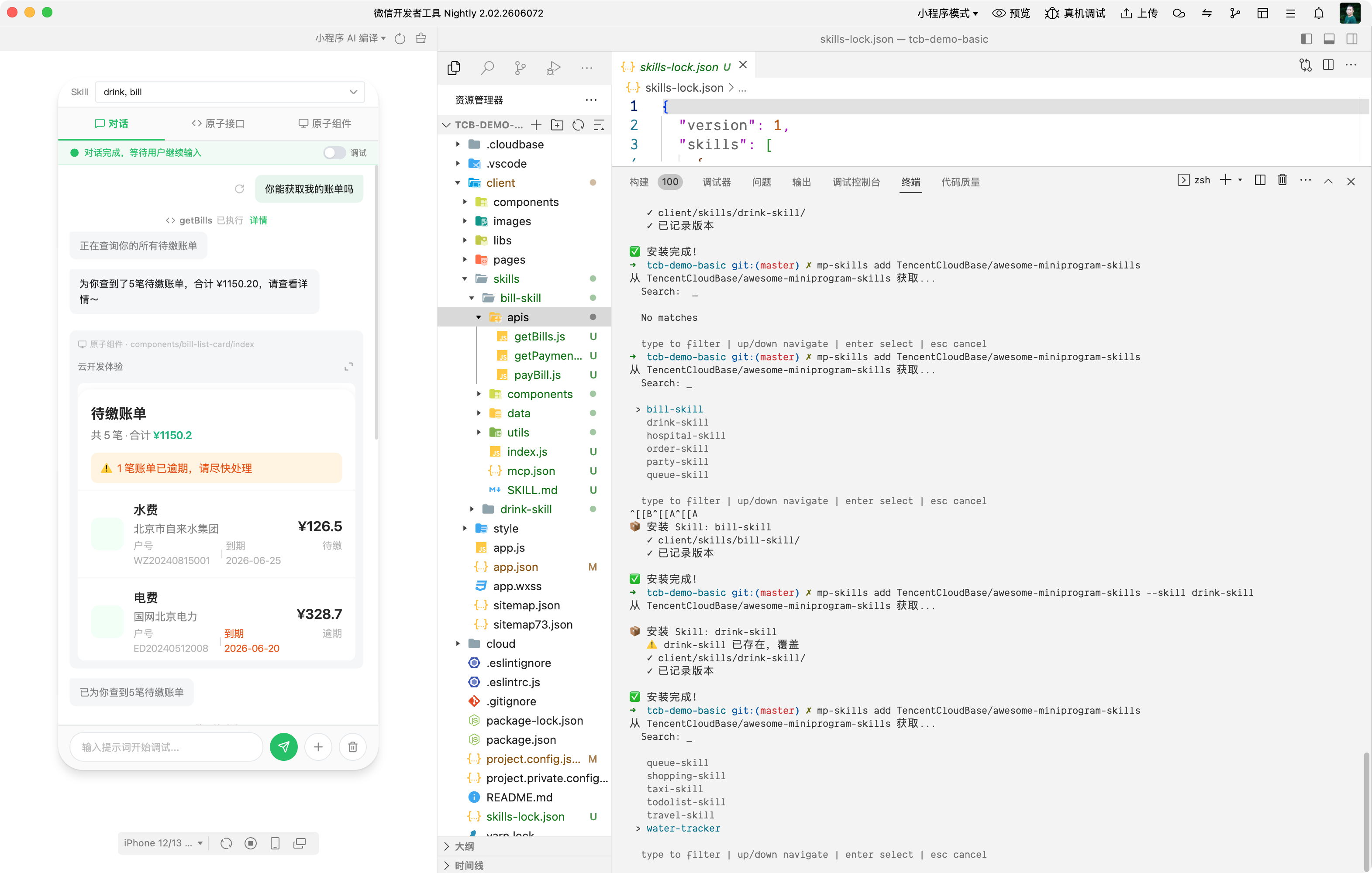
Task: Toggle bottom panel layout icon
Action: point(1329,39)
